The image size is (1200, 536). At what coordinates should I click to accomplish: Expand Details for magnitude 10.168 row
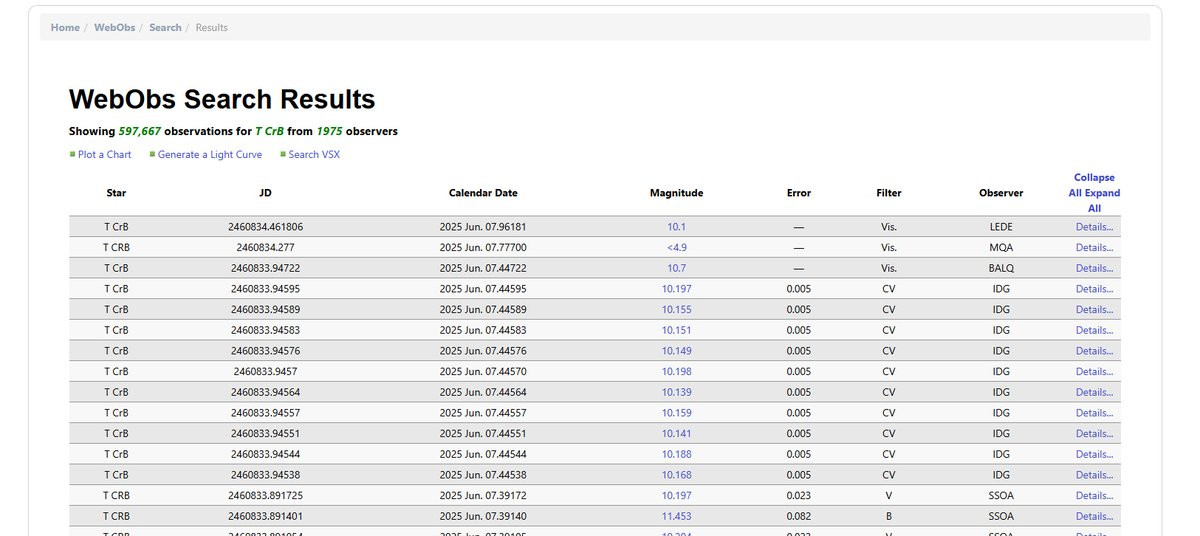click(x=1094, y=475)
